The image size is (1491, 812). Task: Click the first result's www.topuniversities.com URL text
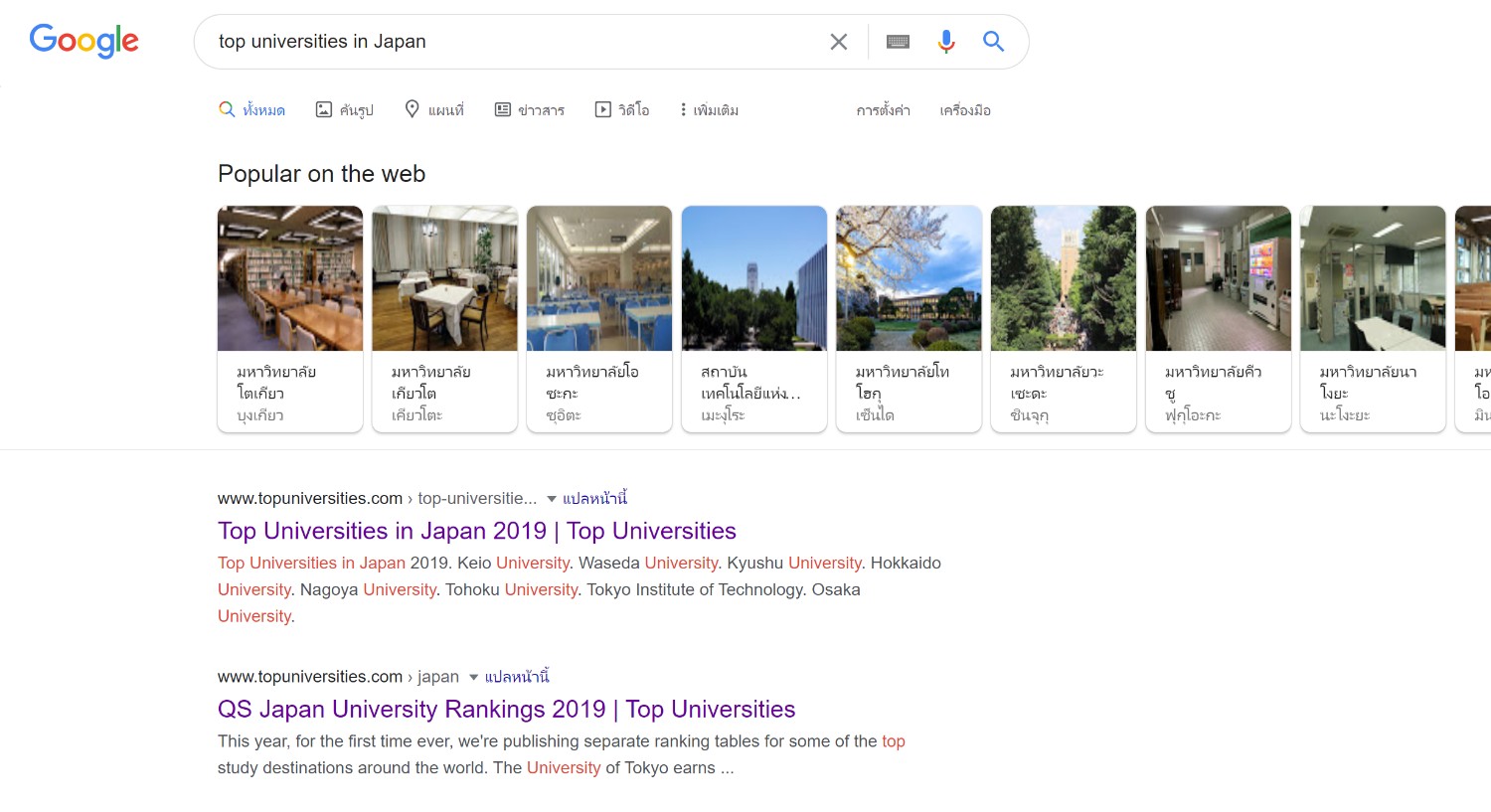click(310, 498)
